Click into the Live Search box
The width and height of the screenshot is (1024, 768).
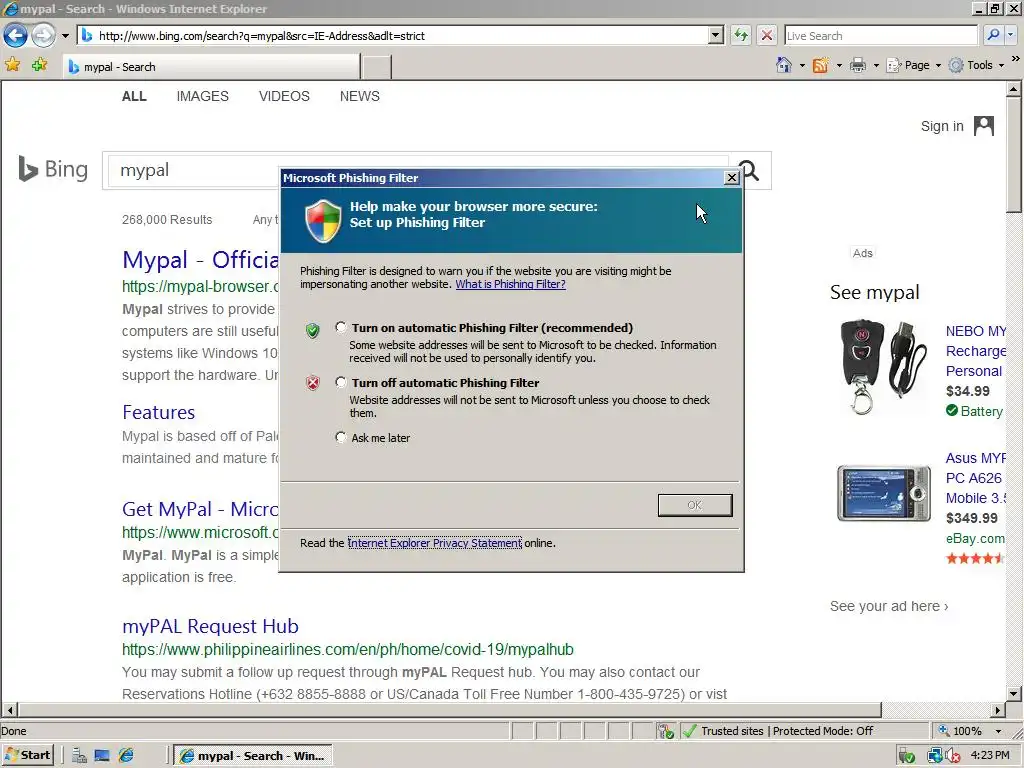(880, 36)
